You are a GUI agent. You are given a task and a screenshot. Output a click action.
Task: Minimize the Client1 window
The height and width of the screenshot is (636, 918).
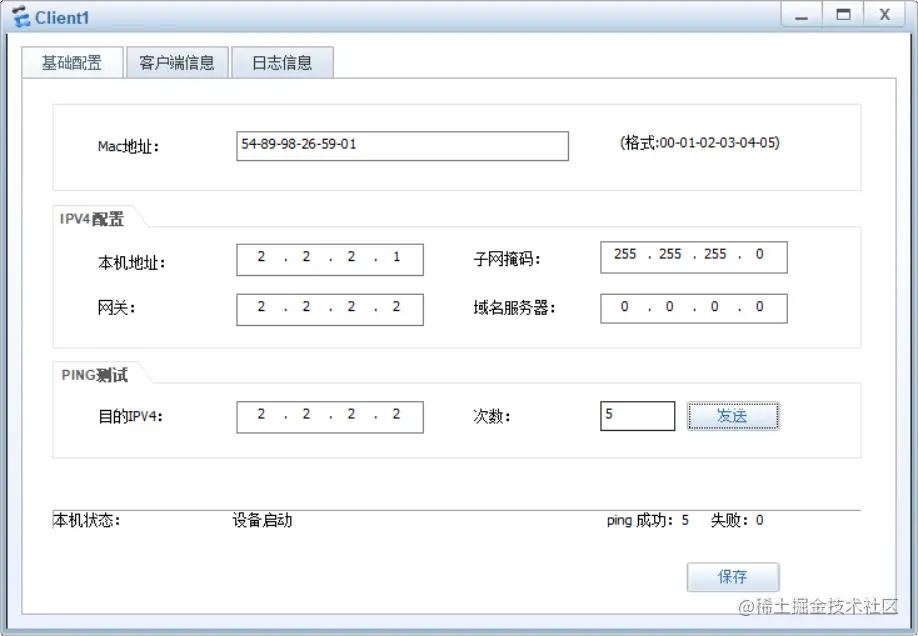coord(801,14)
